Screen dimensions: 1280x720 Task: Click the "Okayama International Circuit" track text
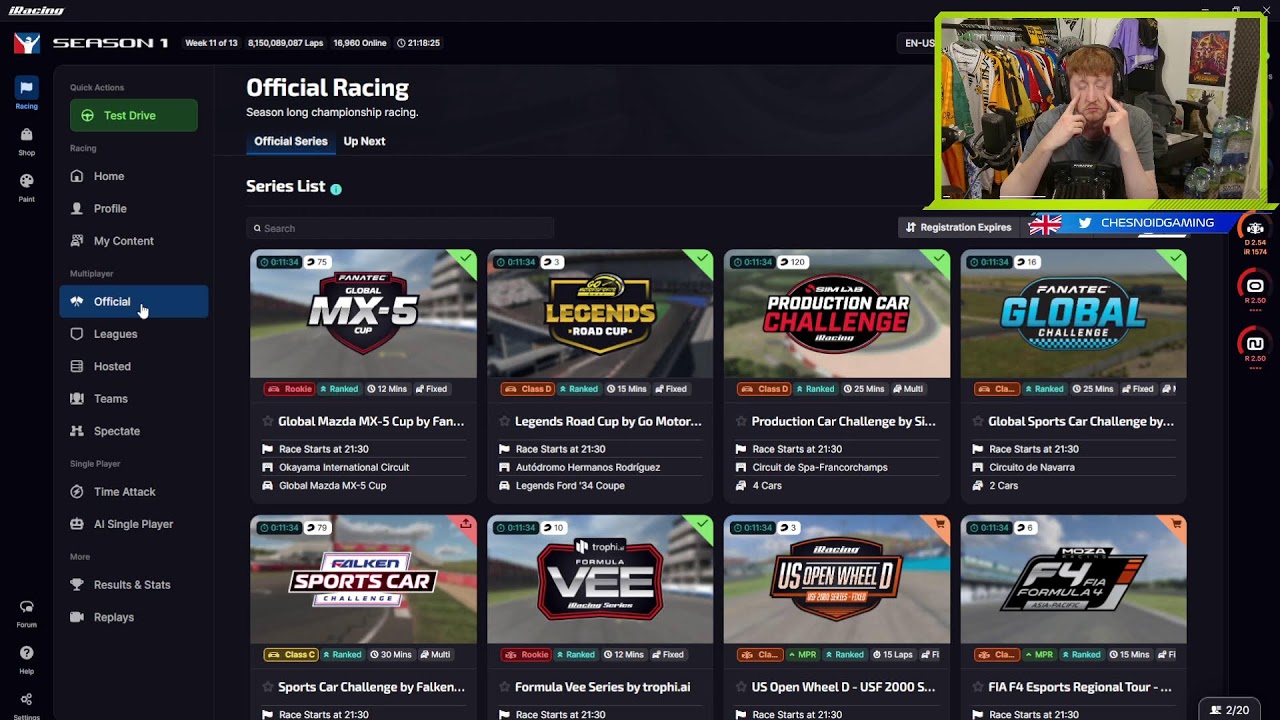tap(344, 467)
